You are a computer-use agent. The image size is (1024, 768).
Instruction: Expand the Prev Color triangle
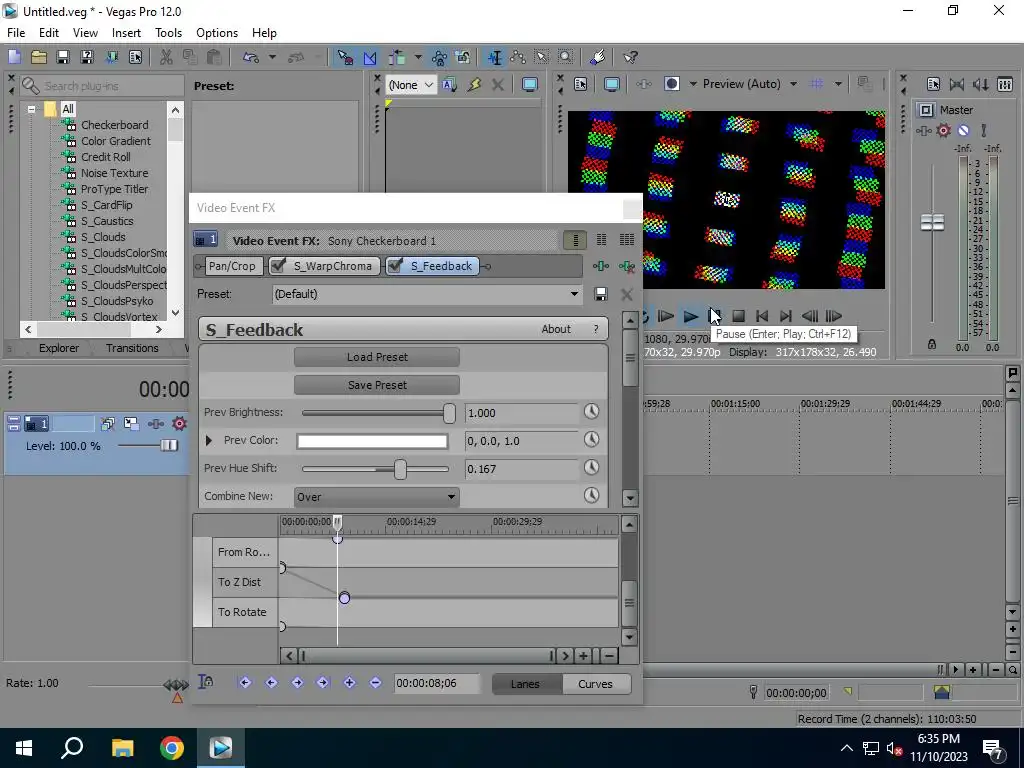pos(209,440)
